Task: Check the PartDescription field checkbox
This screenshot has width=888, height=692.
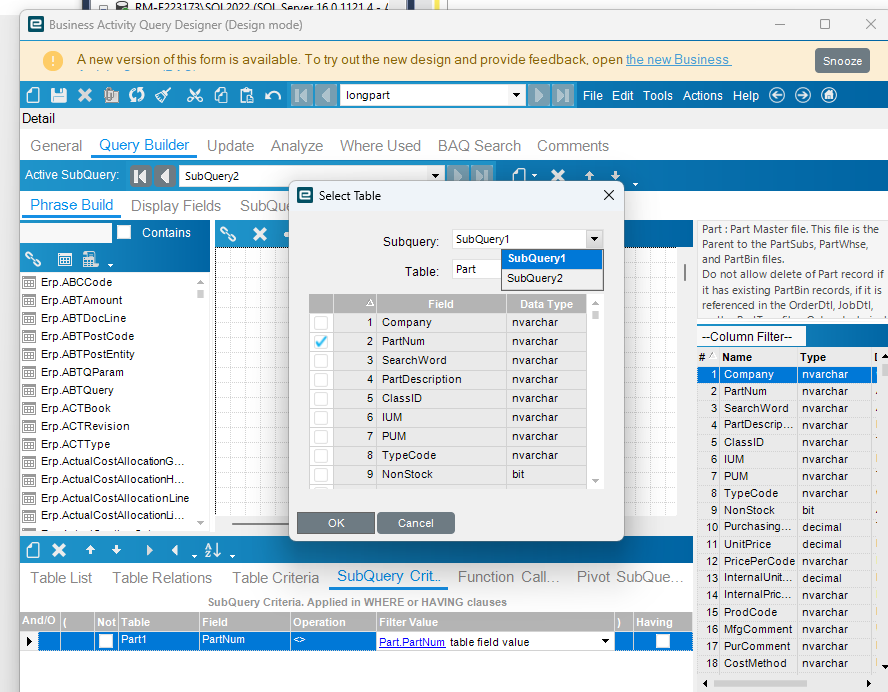Action: pos(321,379)
